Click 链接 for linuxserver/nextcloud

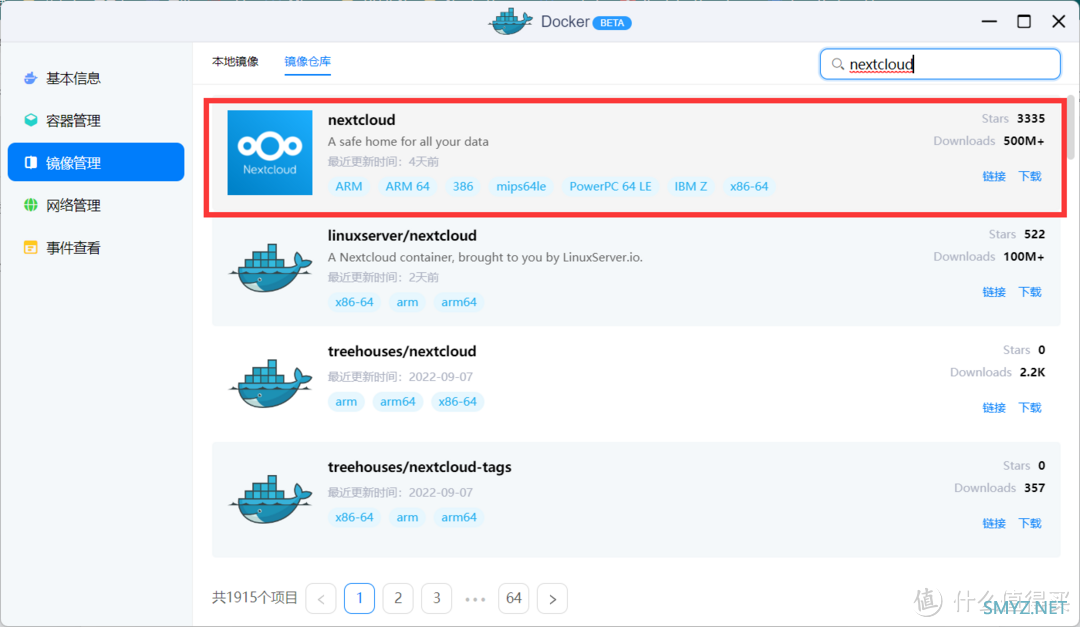click(994, 292)
